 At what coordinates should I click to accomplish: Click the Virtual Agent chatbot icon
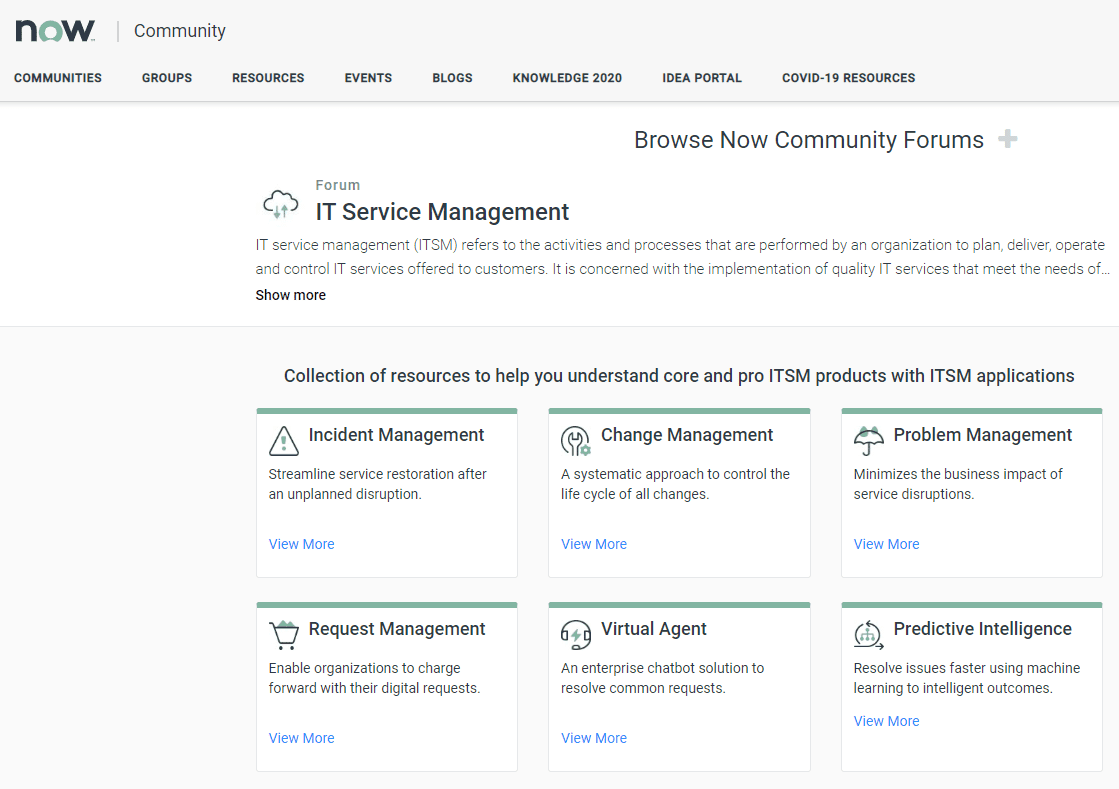(x=576, y=632)
